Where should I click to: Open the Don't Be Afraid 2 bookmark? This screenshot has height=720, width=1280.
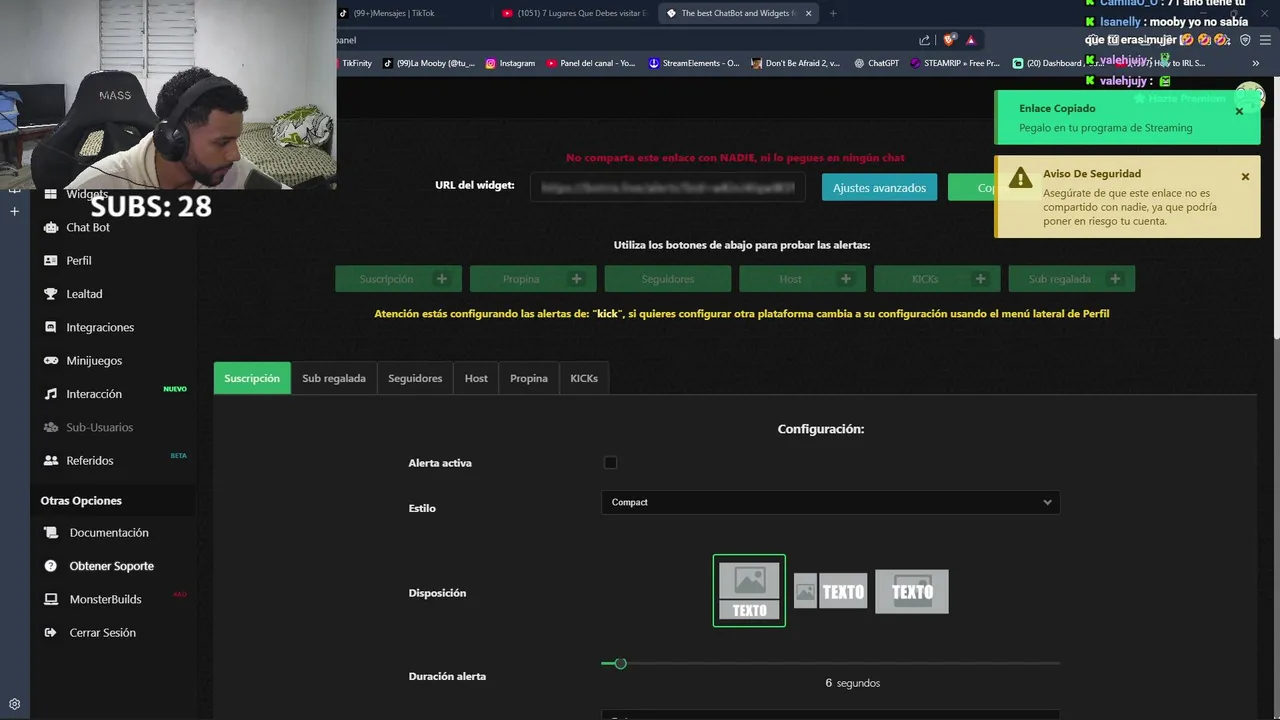pyautogui.click(x=795, y=63)
